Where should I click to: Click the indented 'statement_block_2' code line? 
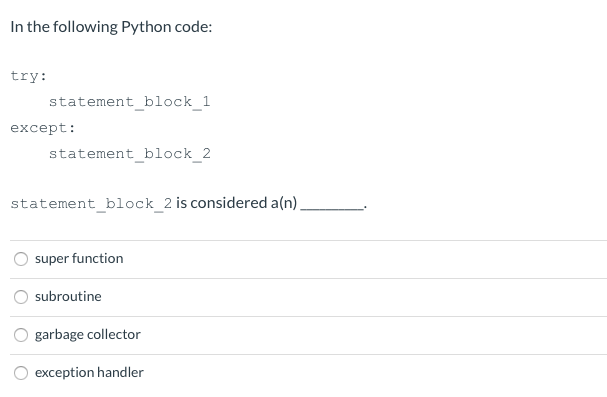point(129,154)
